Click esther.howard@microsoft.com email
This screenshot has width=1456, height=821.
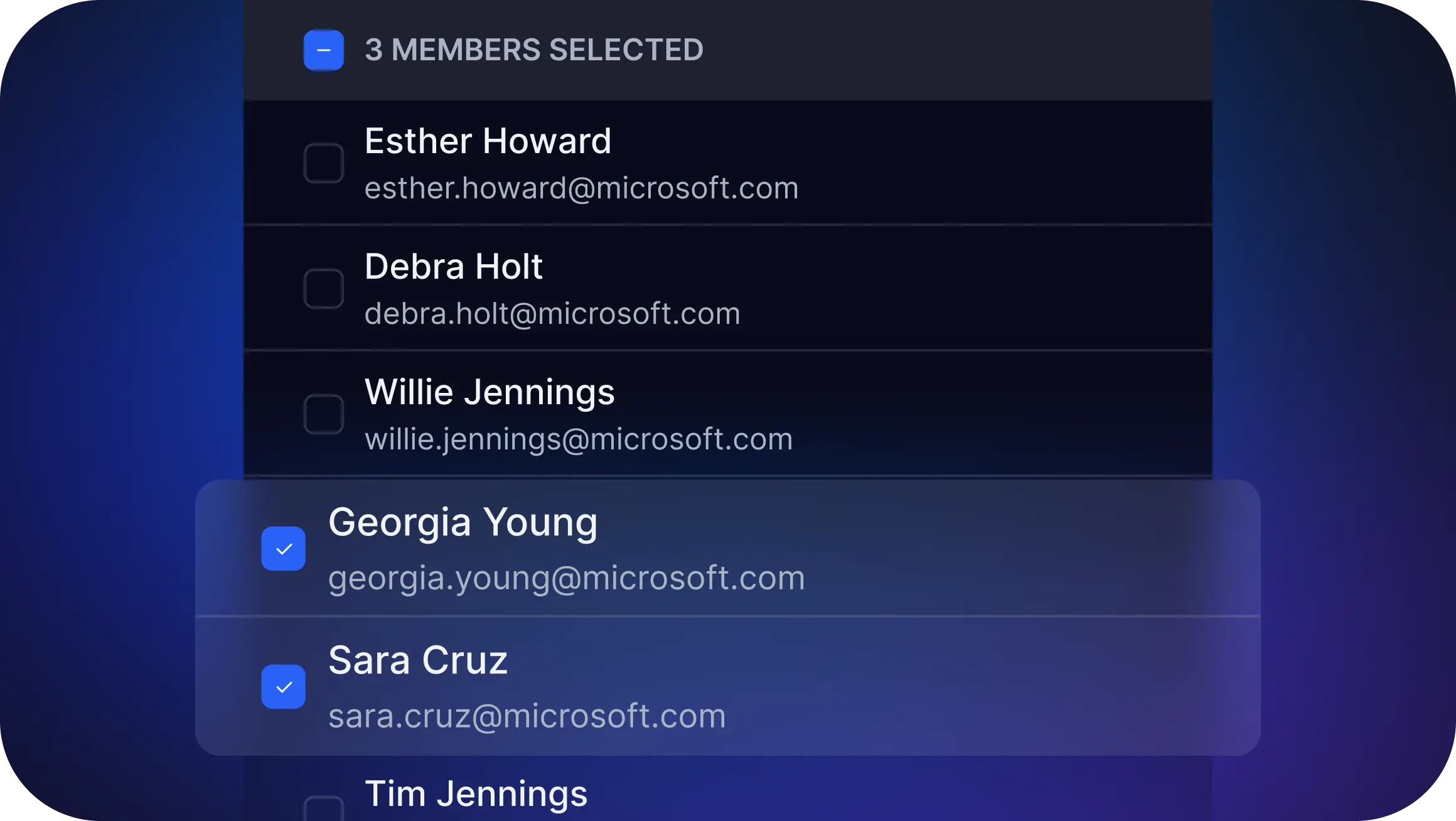click(x=581, y=188)
